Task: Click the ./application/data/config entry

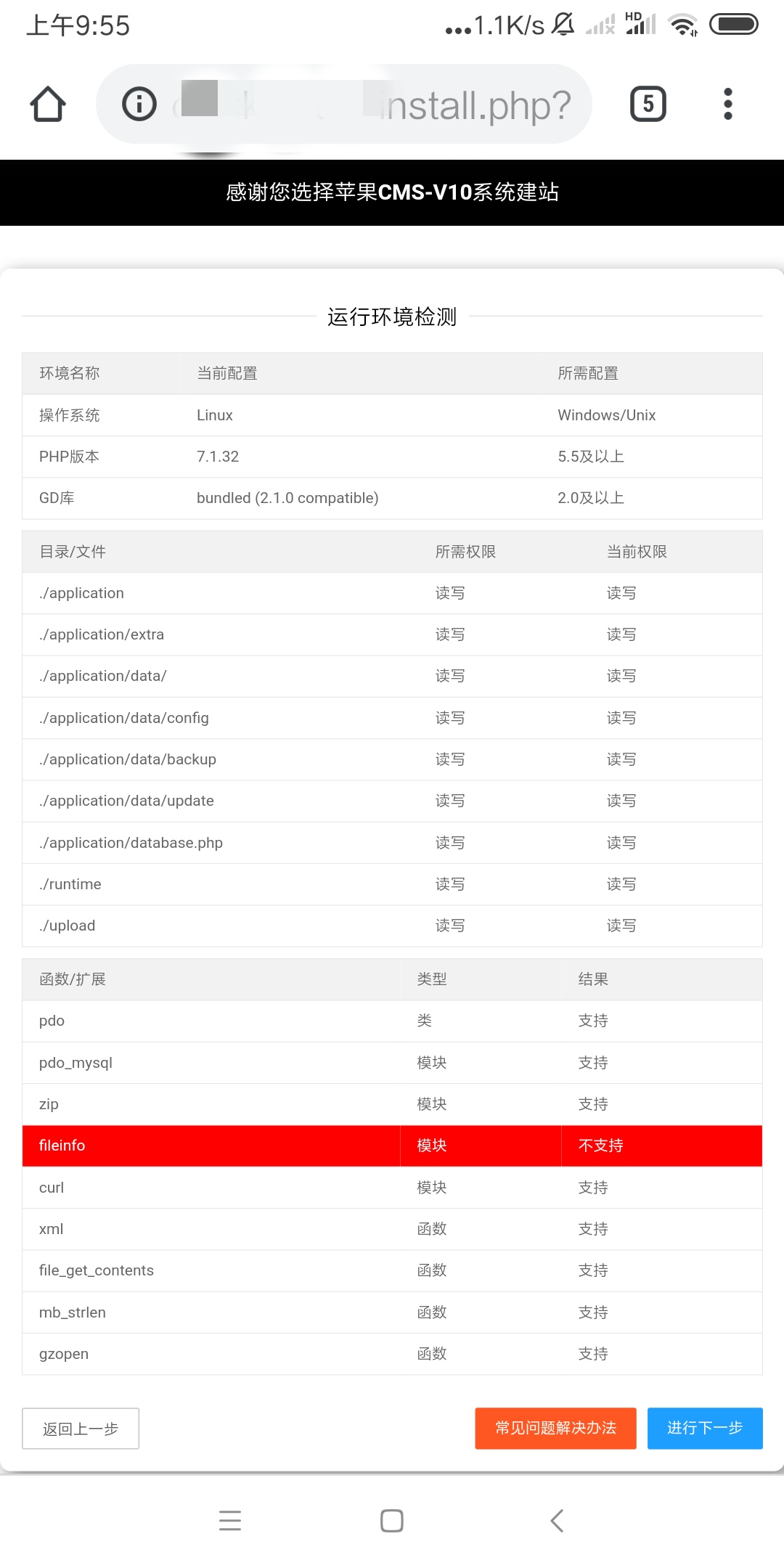Action: 124,718
